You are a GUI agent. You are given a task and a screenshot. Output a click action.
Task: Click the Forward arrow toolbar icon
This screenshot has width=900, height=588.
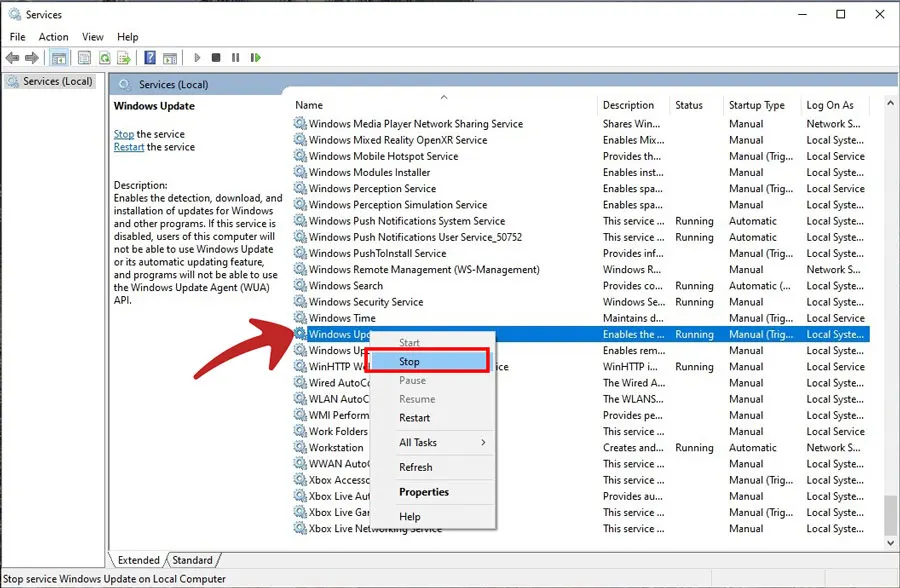pyautogui.click(x=32, y=57)
